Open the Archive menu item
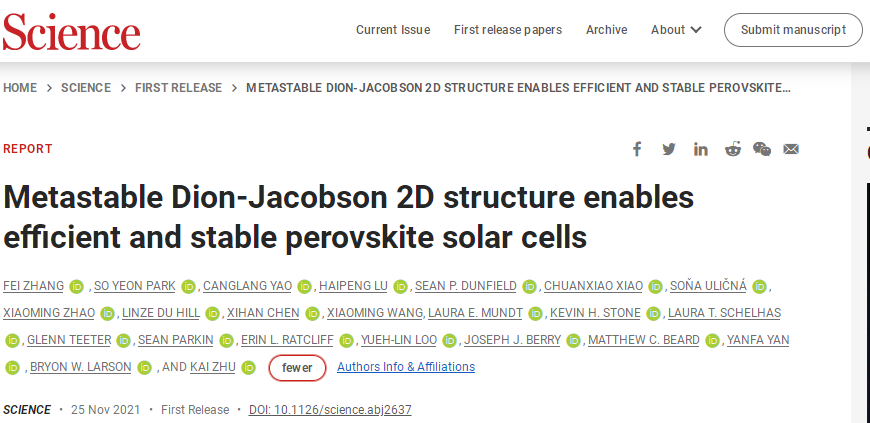The width and height of the screenshot is (870, 423). tap(606, 30)
